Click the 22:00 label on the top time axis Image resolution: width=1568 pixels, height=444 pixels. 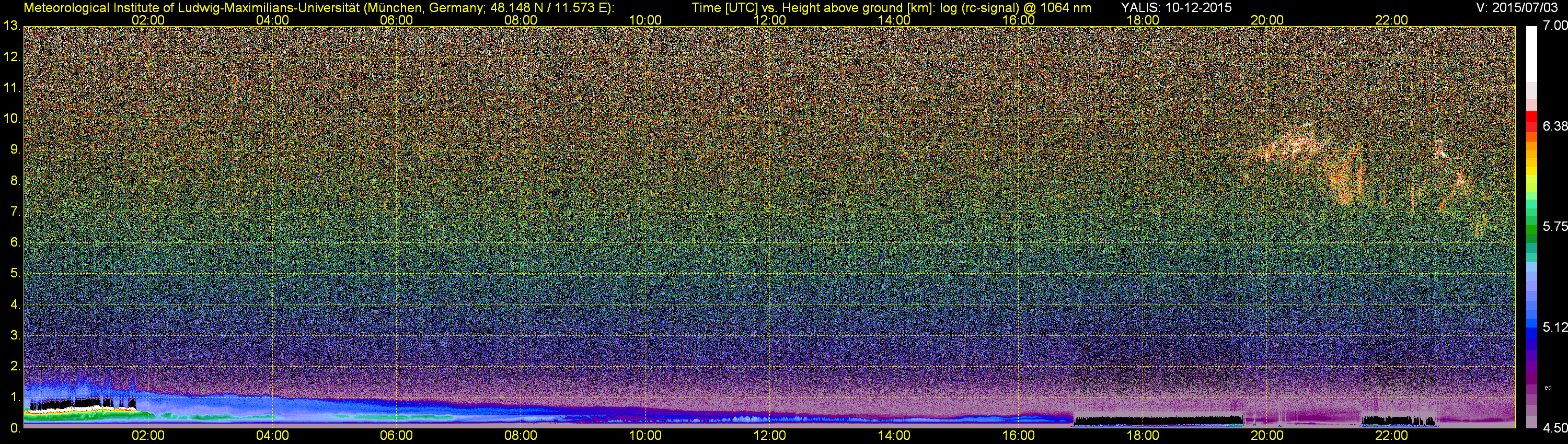(1391, 20)
